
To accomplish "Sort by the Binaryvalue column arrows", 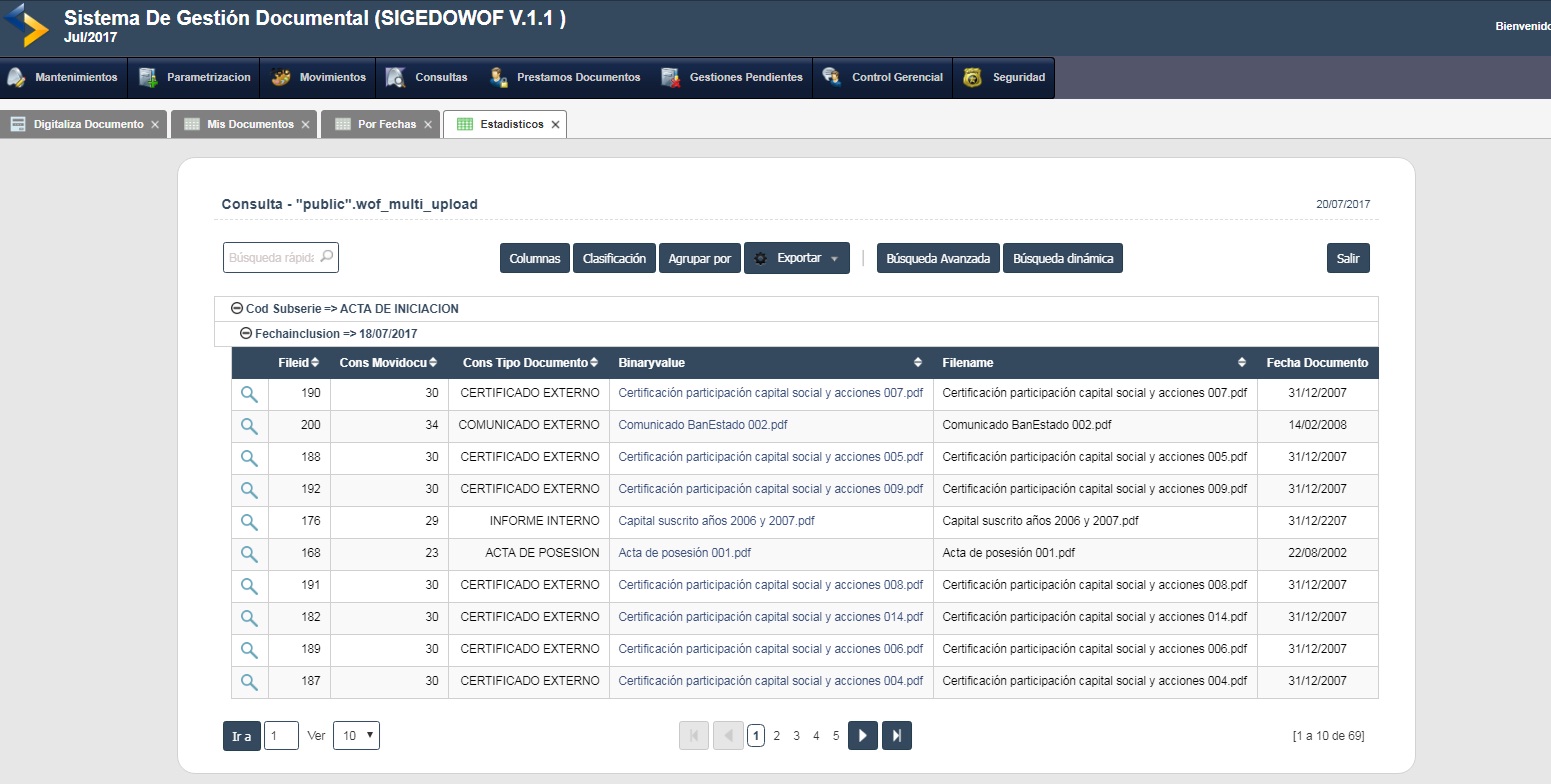I will 917,363.
